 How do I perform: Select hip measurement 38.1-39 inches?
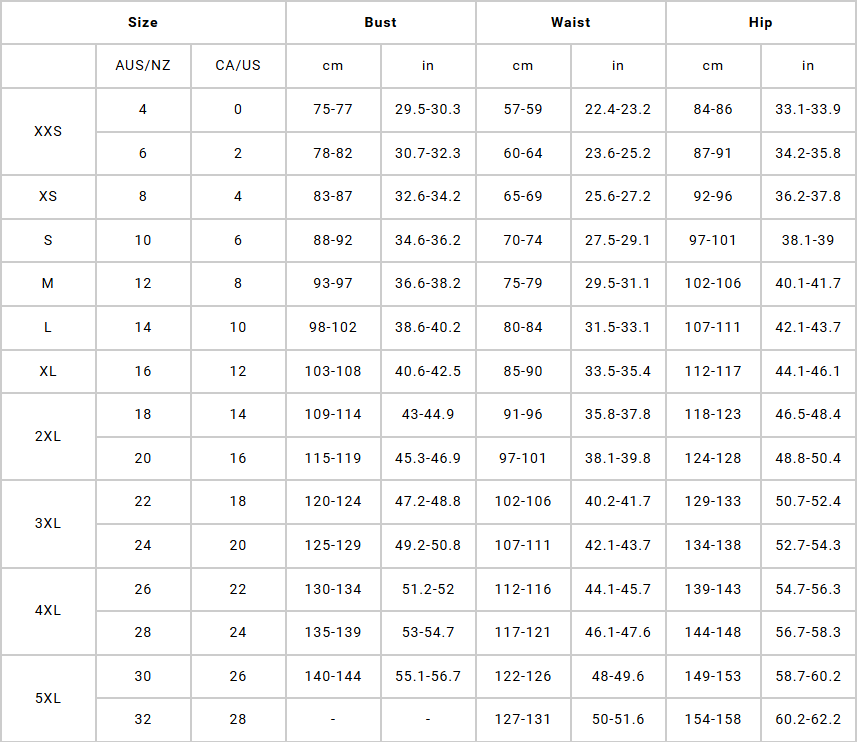point(808,241)
